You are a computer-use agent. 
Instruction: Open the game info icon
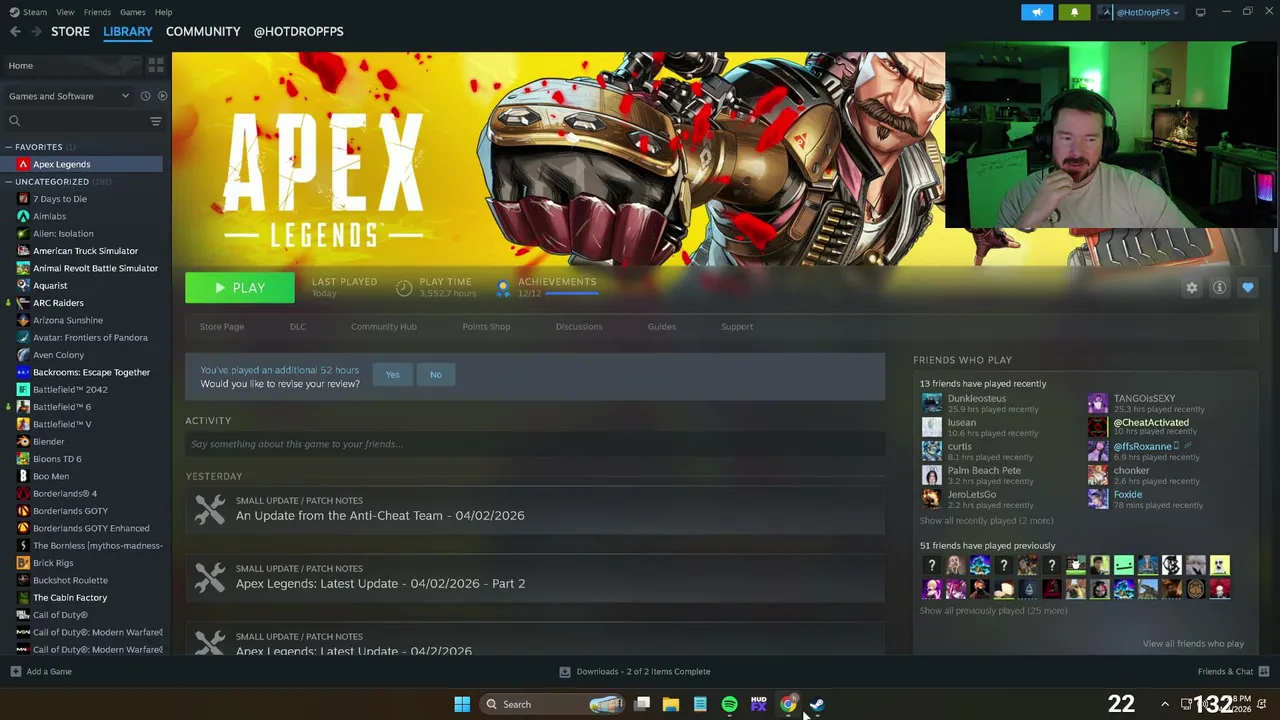tap(1219, 288)
